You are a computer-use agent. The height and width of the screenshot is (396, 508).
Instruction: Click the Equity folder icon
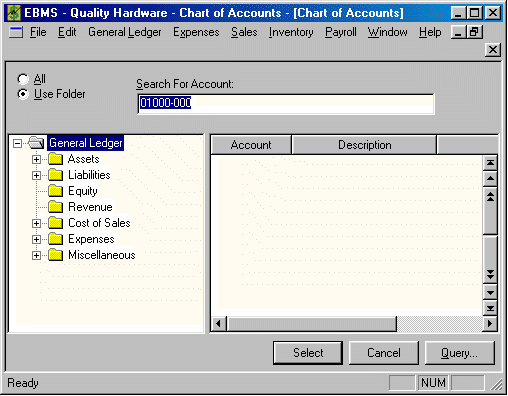[55, 191]
